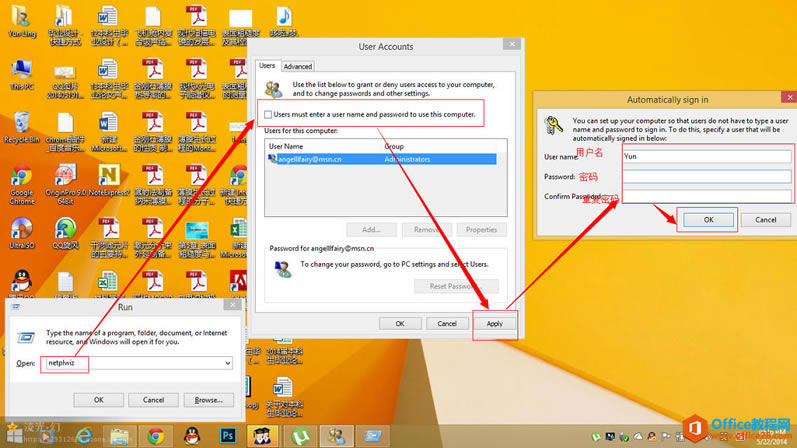The height and width of the screenshot is (448, 797).
Task: Open the media player taskbar icon beside Start
Action: (x=46, y=436)
